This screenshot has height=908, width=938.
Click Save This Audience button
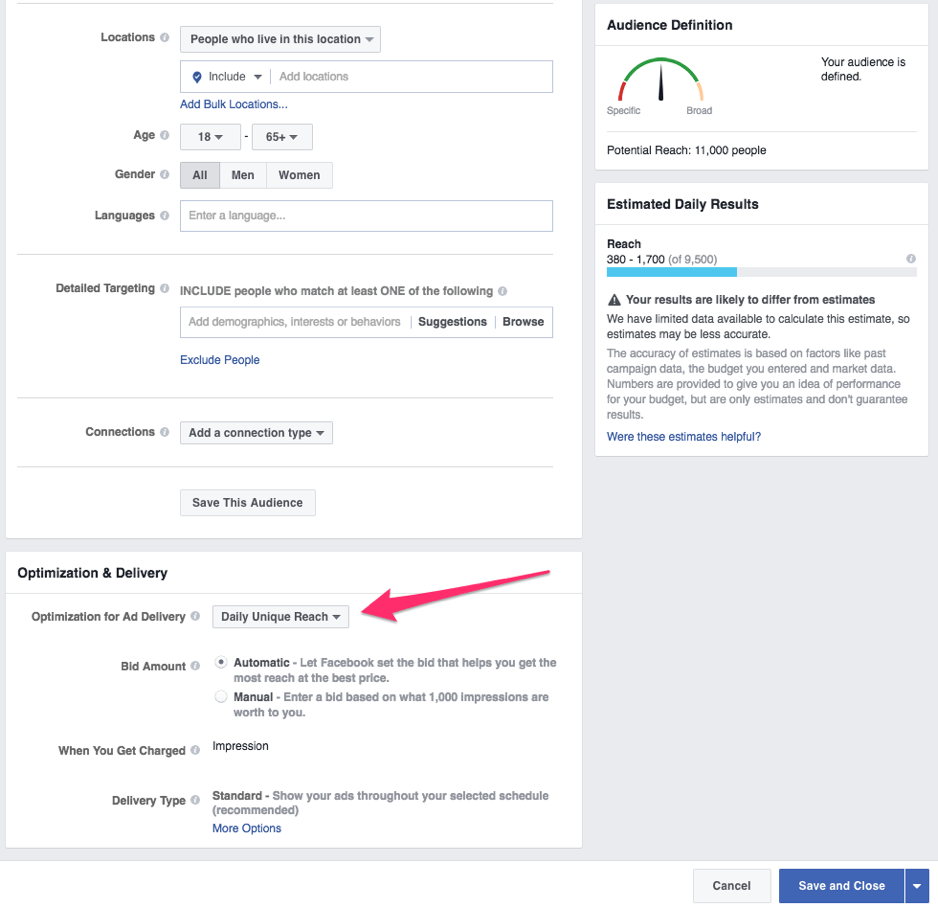tap(248, 502)
